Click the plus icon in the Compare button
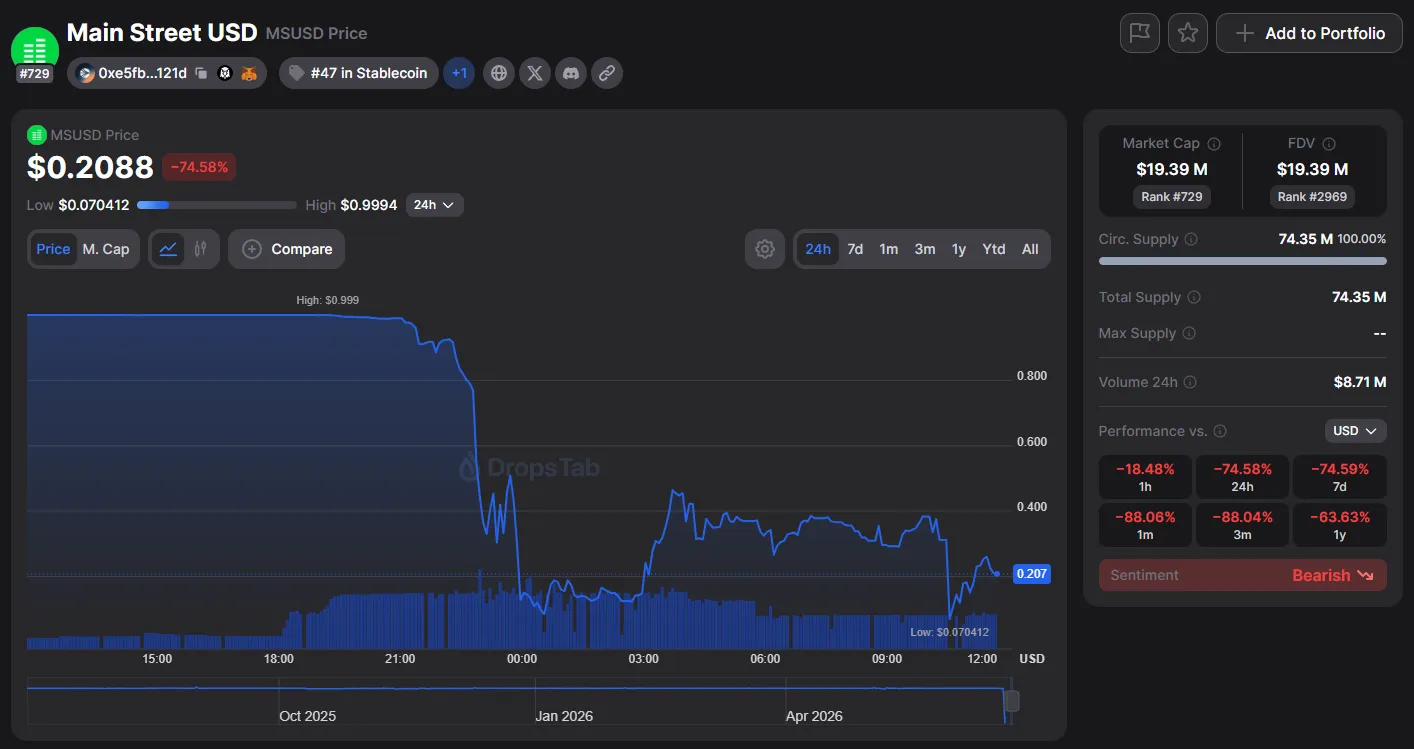Viewport: 1414px width, 749px height. pyautogui.click(x=252, y=249)
